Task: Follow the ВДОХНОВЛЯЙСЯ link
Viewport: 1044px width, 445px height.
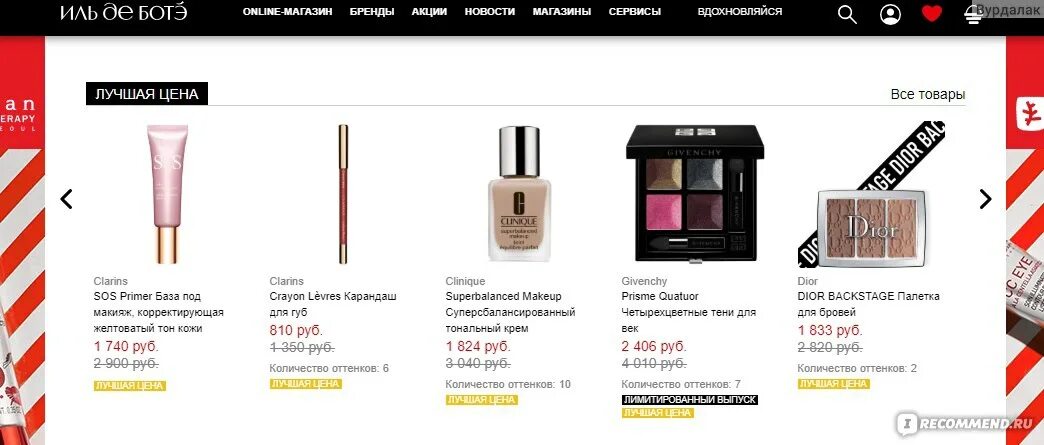Action: coord(740,11)
